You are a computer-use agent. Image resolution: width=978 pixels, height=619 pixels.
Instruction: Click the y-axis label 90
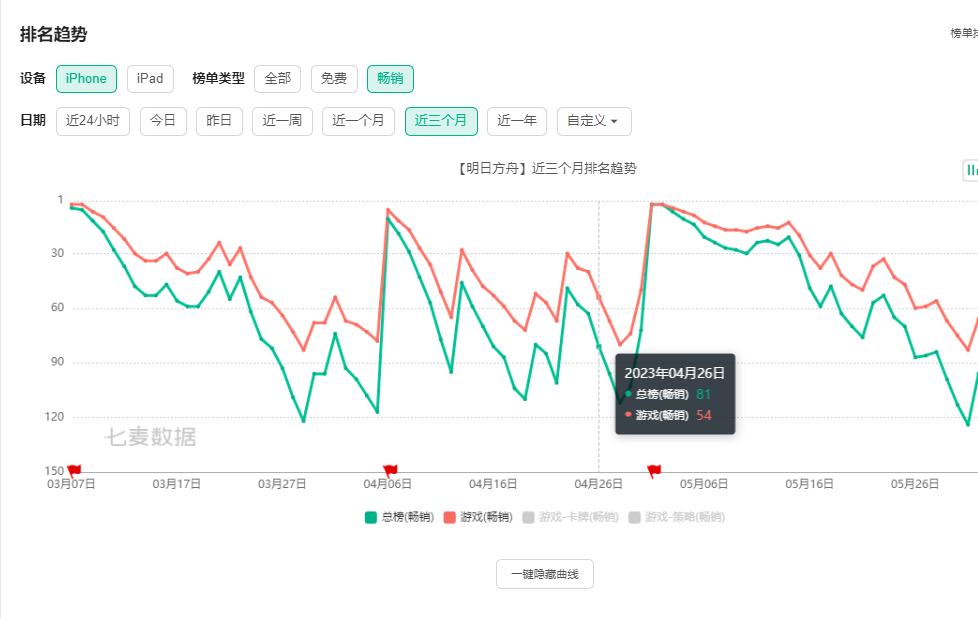57,362
